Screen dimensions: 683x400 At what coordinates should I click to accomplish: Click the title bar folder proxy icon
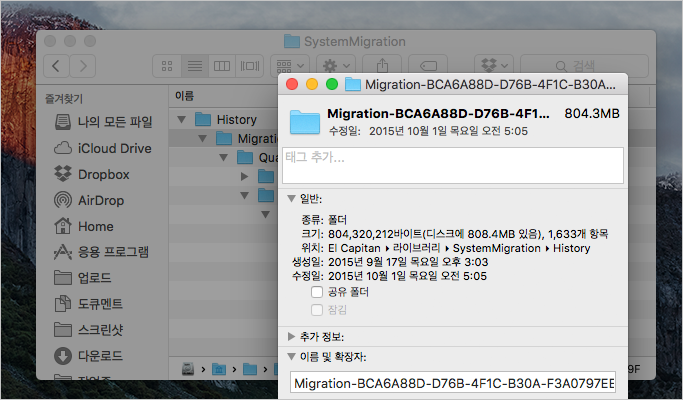point(353,84)
